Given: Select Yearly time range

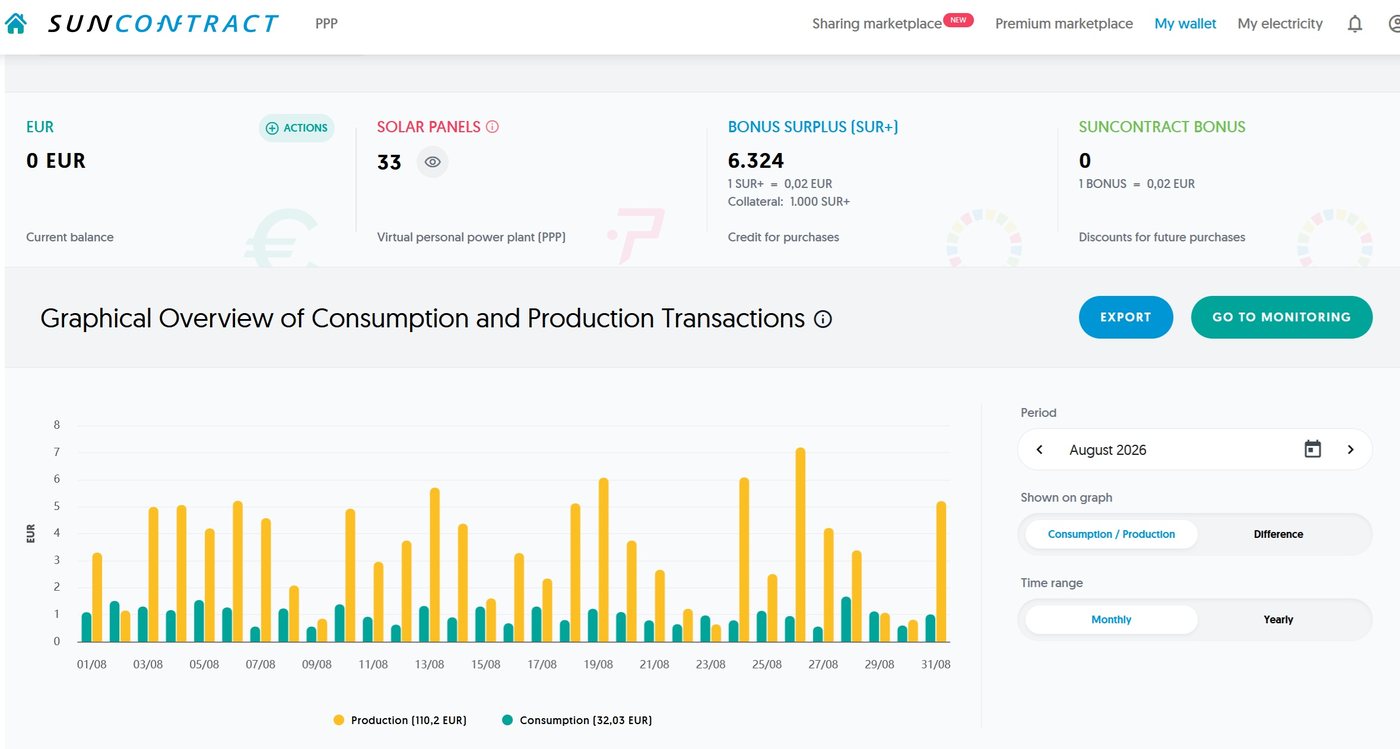Looking at the screenshot, I should [x=1278, y=620].
